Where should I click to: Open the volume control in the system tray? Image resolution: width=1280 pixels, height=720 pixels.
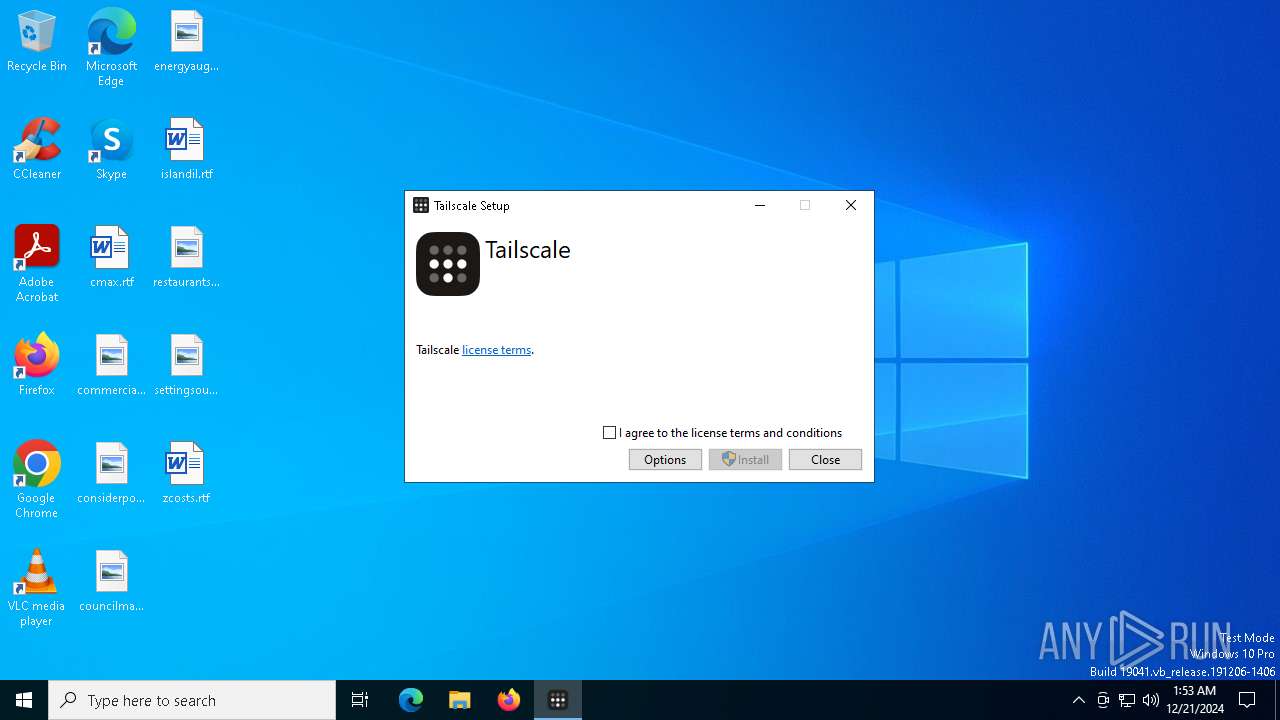pyautogui.click(x=1151, y=700)
